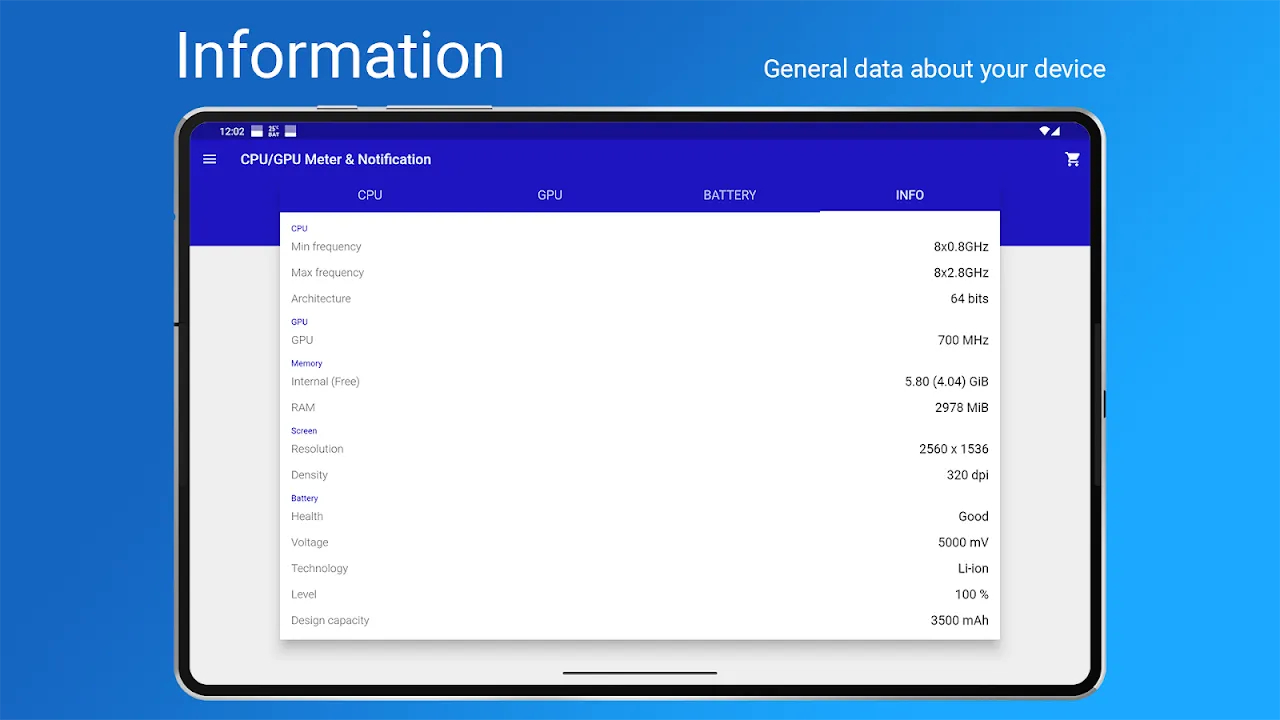Switch to the CPU tab
This screenshot has height=720, width=1280.
pyautogui.click(x=369, y=195)
